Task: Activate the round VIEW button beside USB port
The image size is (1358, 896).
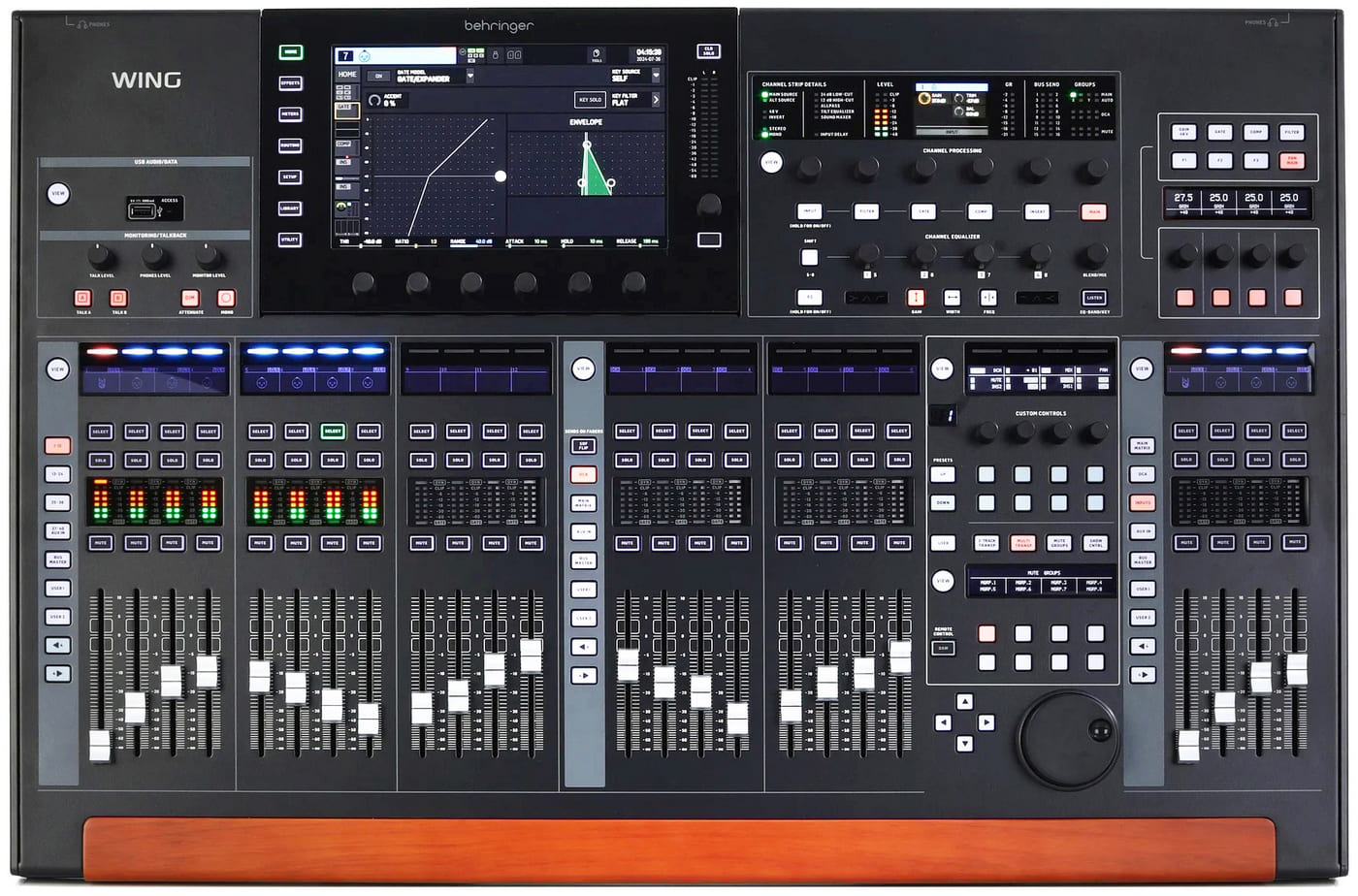Action: click(x=58, y=194)
